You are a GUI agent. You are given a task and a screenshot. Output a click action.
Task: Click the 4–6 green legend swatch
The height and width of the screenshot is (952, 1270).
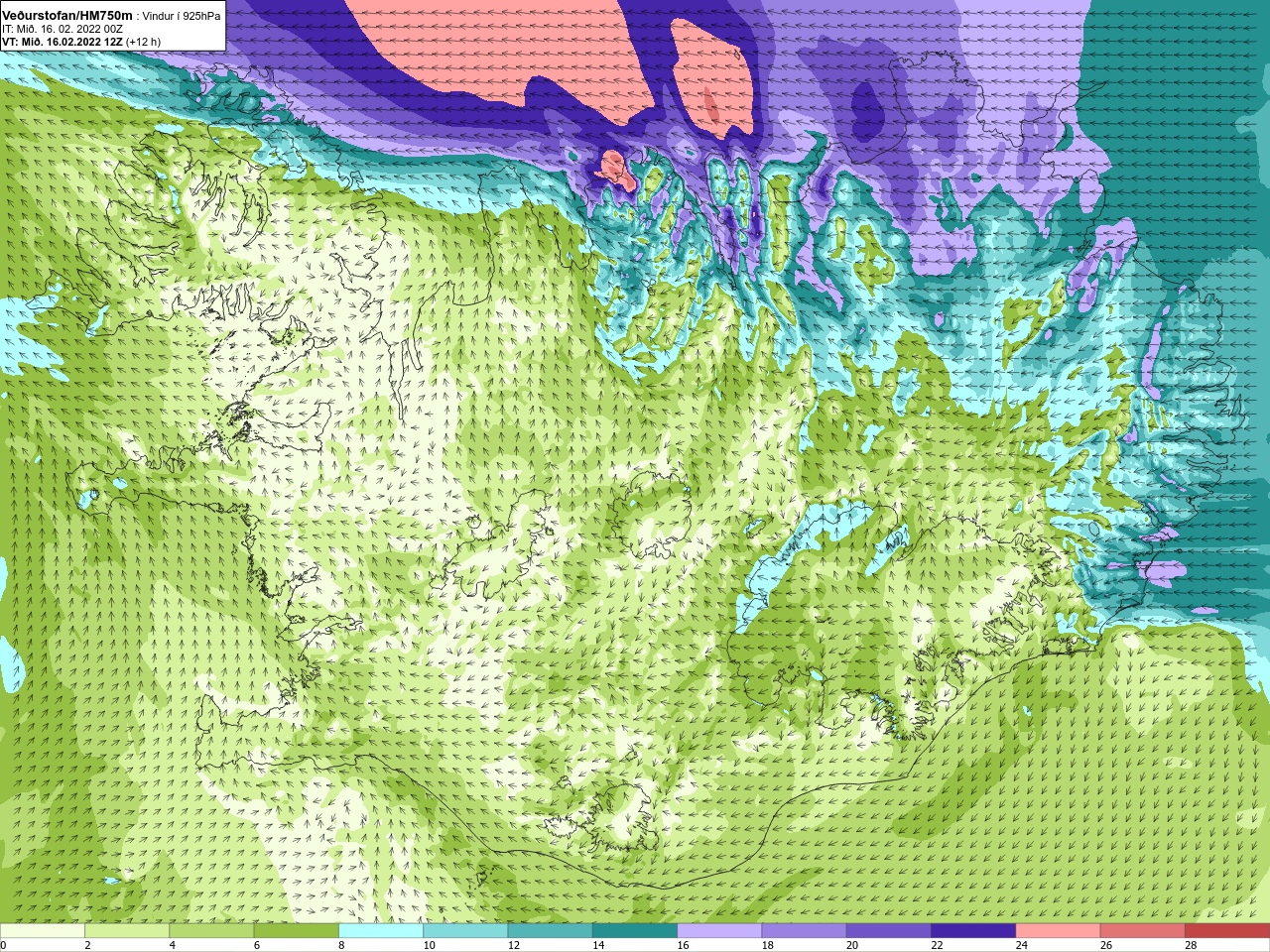click(211, 931)
